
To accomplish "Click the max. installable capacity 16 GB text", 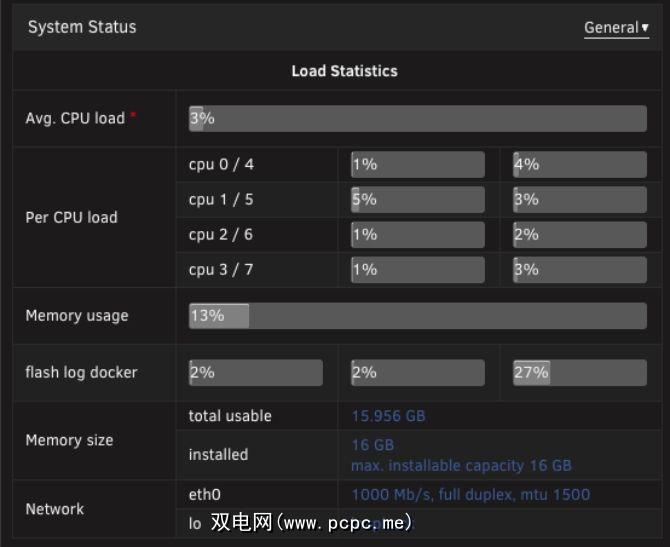I will pos(461,465).
